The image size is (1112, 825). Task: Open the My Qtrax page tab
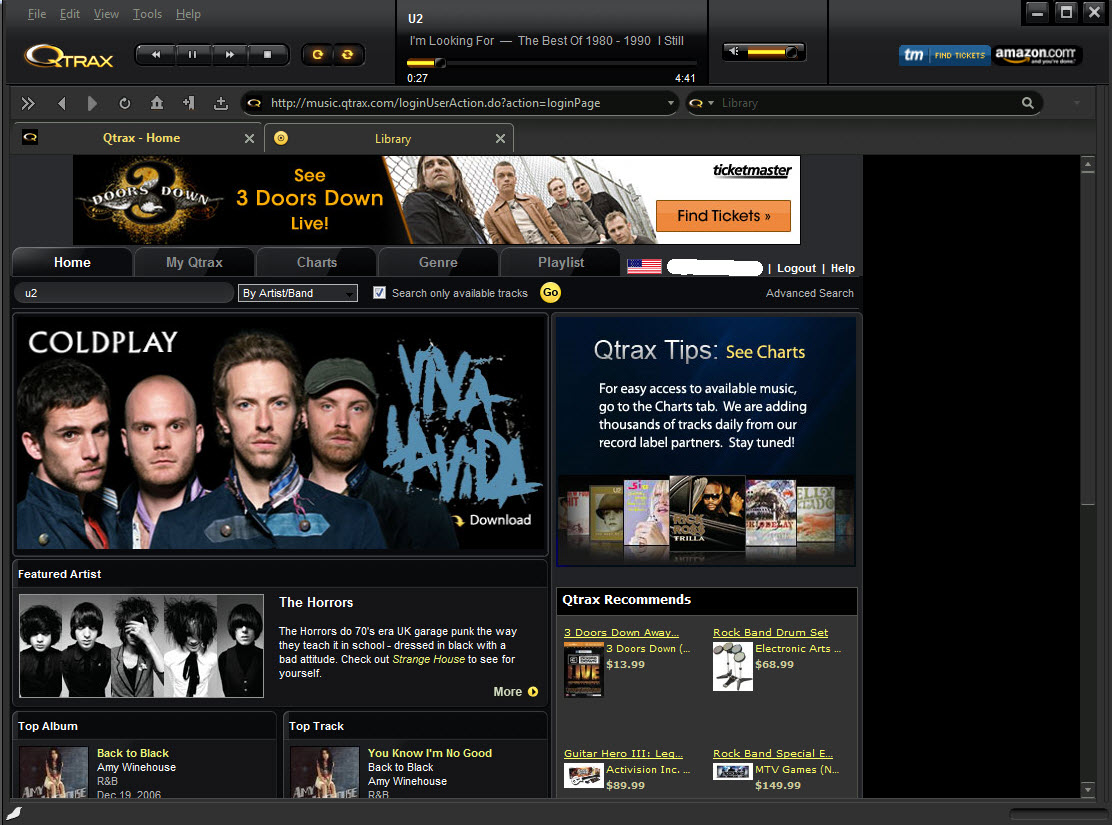[194, 262]
